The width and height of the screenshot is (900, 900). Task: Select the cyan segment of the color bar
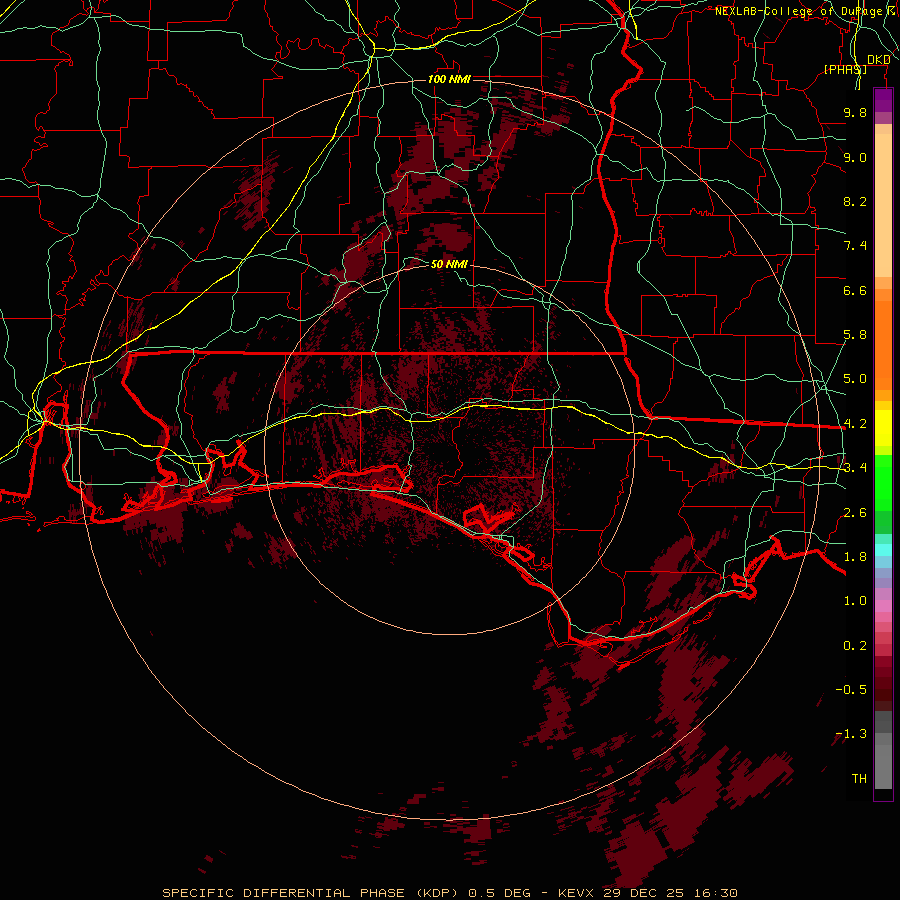click(883, 550)
